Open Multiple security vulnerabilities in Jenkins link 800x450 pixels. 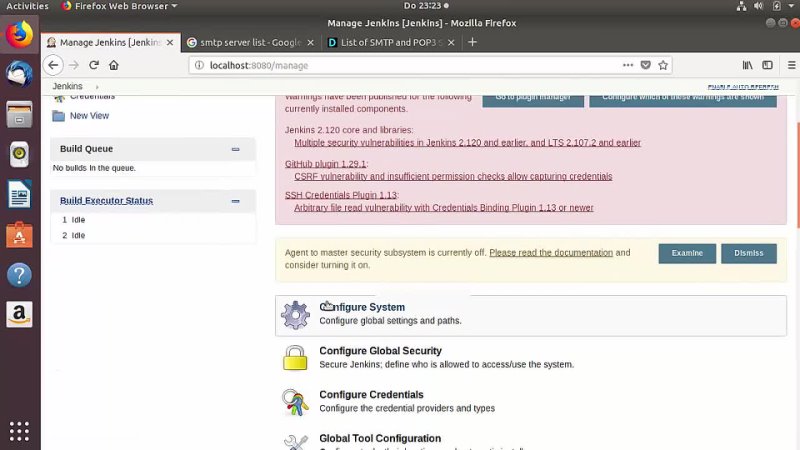click(x=467, y=143)
